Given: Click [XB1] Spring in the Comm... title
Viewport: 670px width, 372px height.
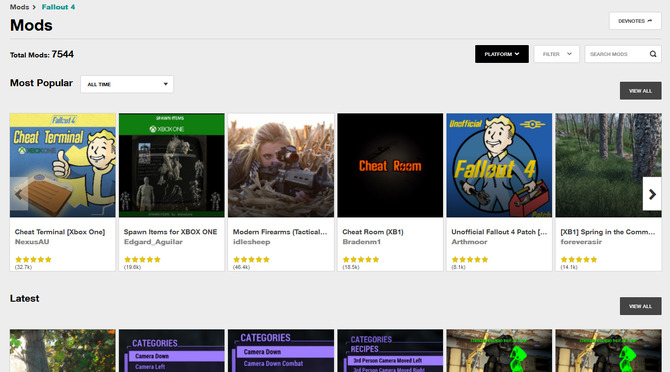Looking at the screenshot, I should (608, 232).
